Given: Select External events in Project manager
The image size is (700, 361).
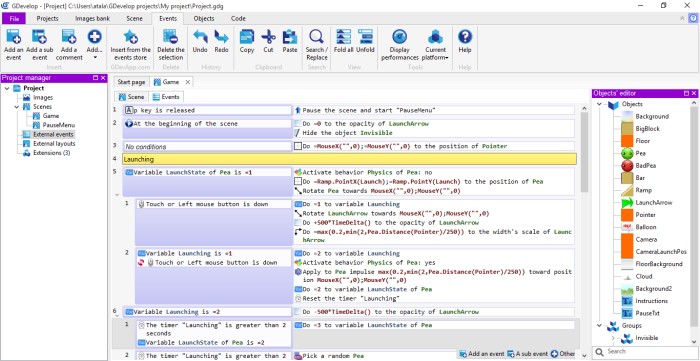Looking at the screenshot, I should click(x=53, y=134).
